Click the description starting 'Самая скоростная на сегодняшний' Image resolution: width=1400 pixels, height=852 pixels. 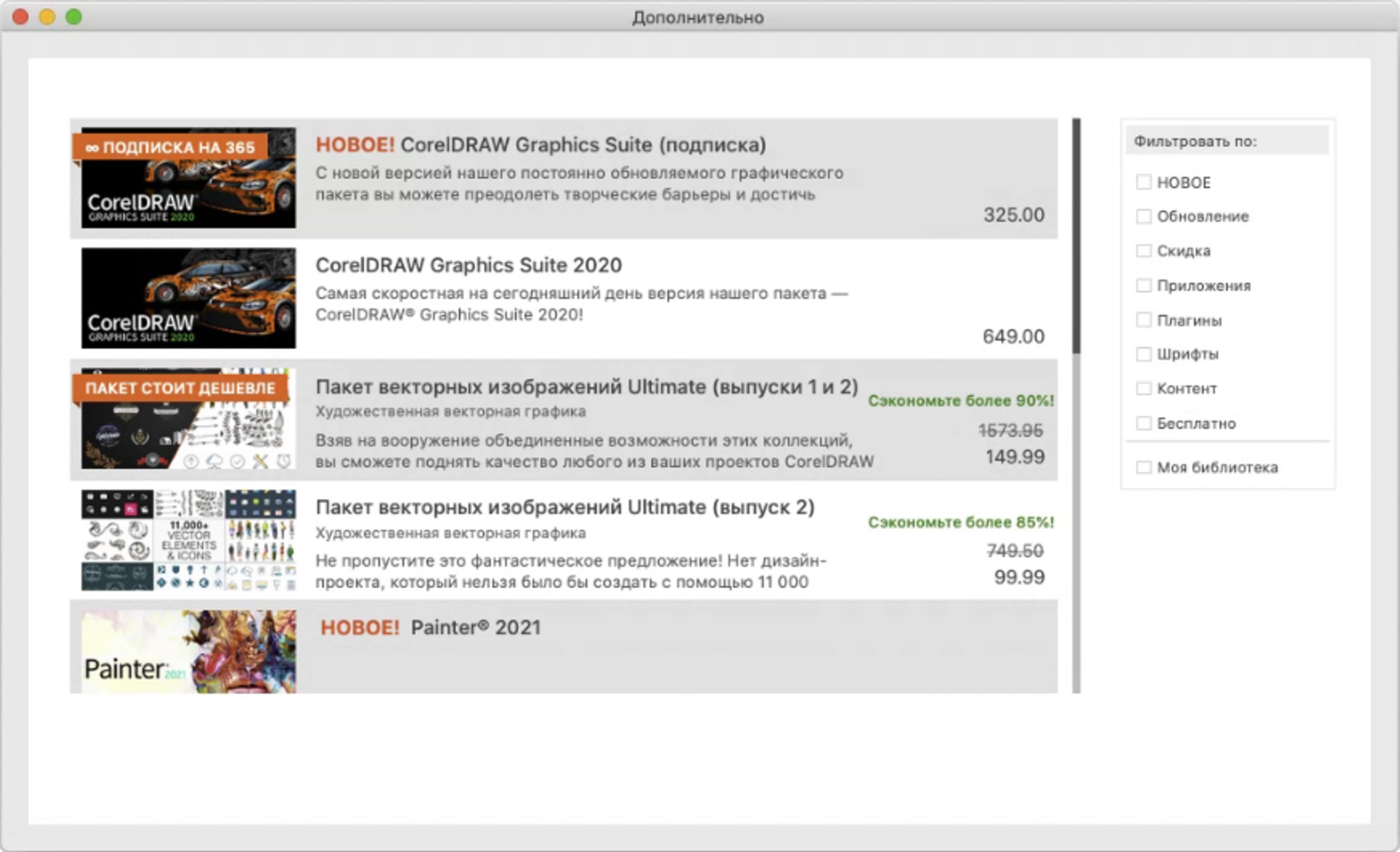[582, 304]
